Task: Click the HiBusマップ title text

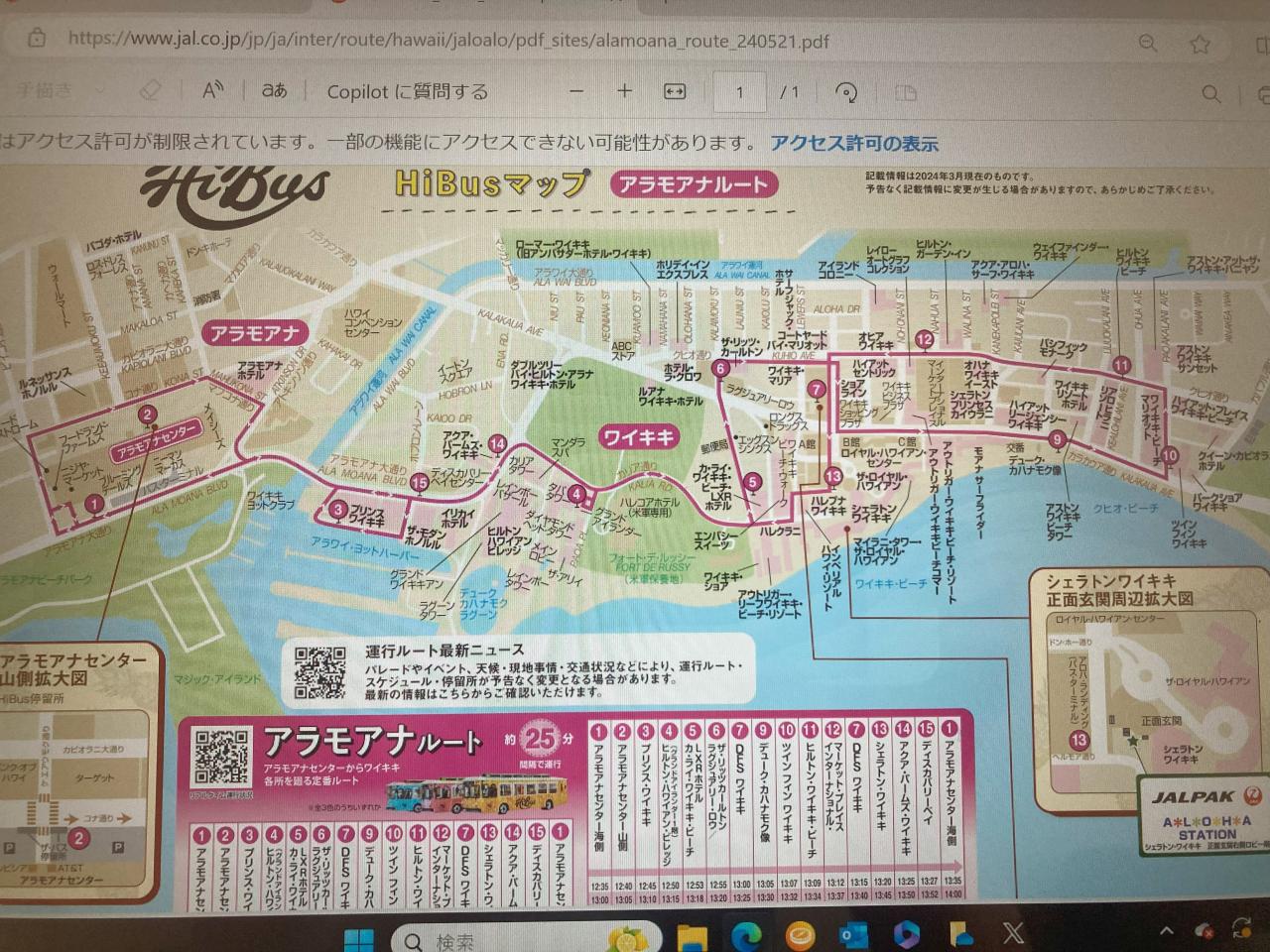Action: pos(491,183)
